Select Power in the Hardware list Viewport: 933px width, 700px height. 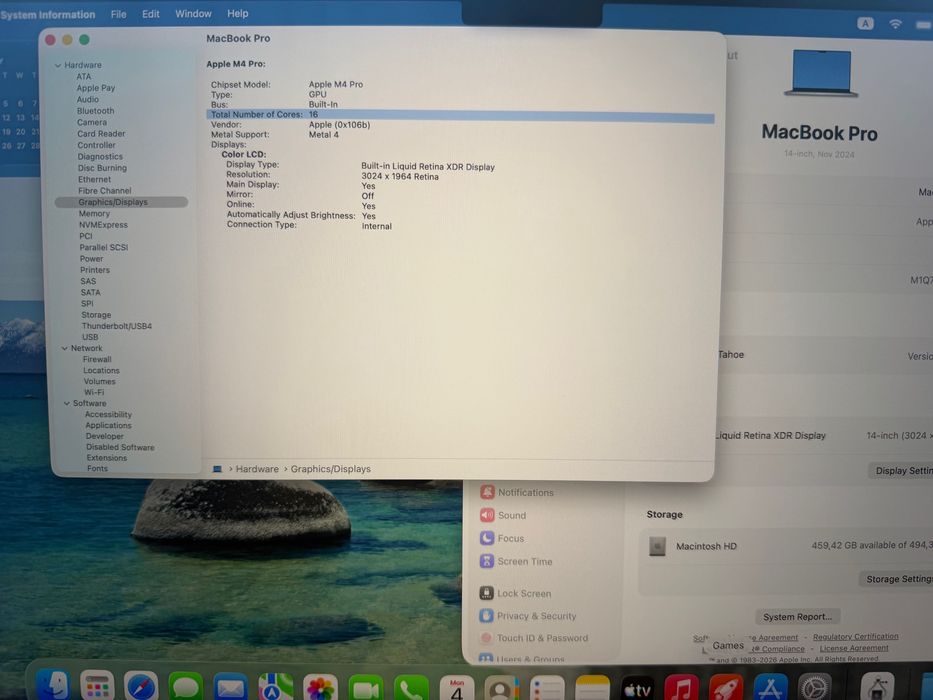tap(91, 259)
